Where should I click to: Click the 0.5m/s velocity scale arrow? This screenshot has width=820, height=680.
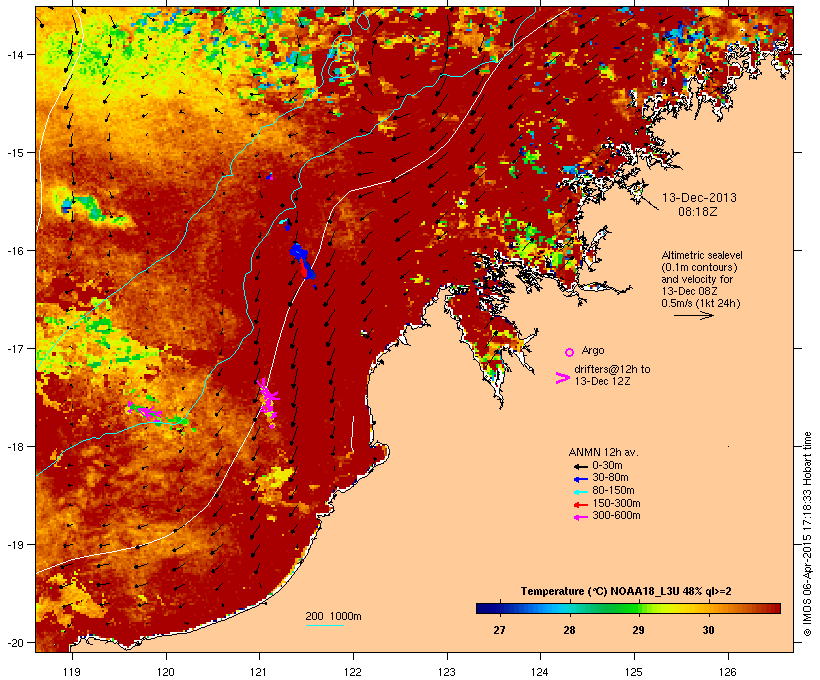click(693, 315)
